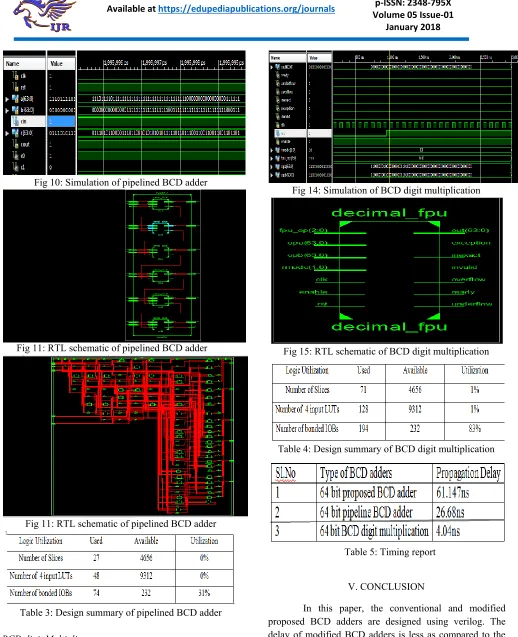The image size is (518, 637).
Task: Click the clk signal icon in Fig 10
Action: pos(16,76)
